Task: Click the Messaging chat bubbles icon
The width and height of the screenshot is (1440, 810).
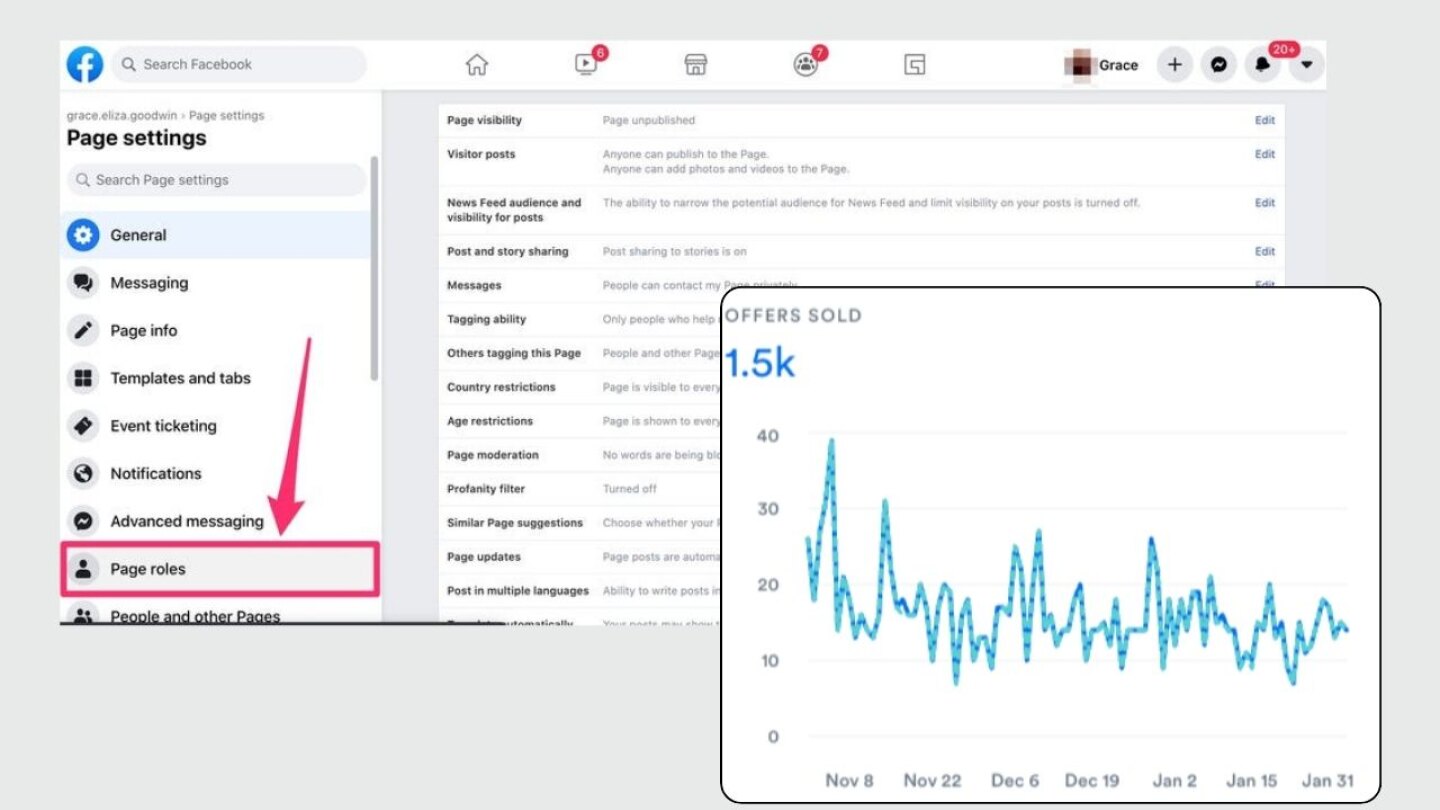Action: [83, 283]
